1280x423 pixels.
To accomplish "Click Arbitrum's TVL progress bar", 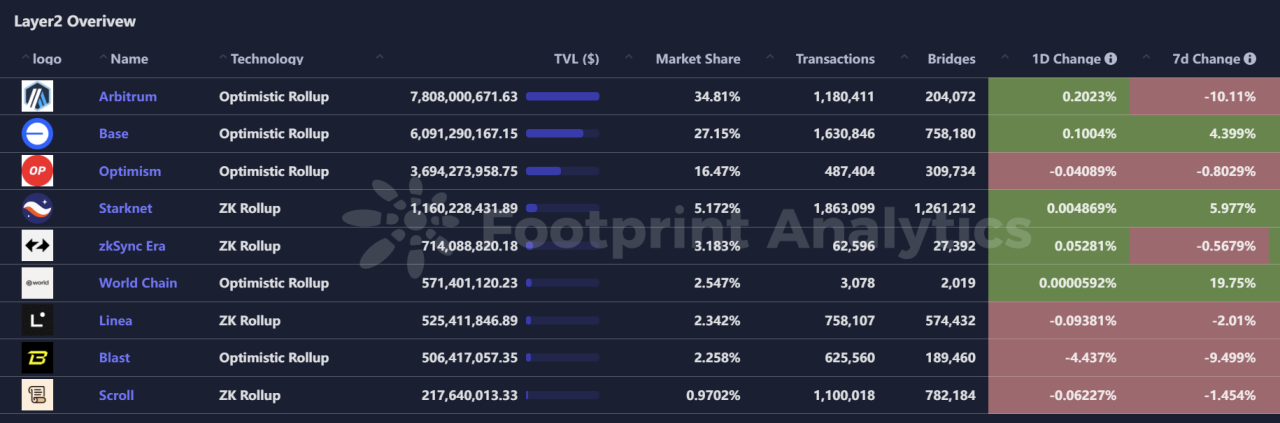I will pos(562,97).
